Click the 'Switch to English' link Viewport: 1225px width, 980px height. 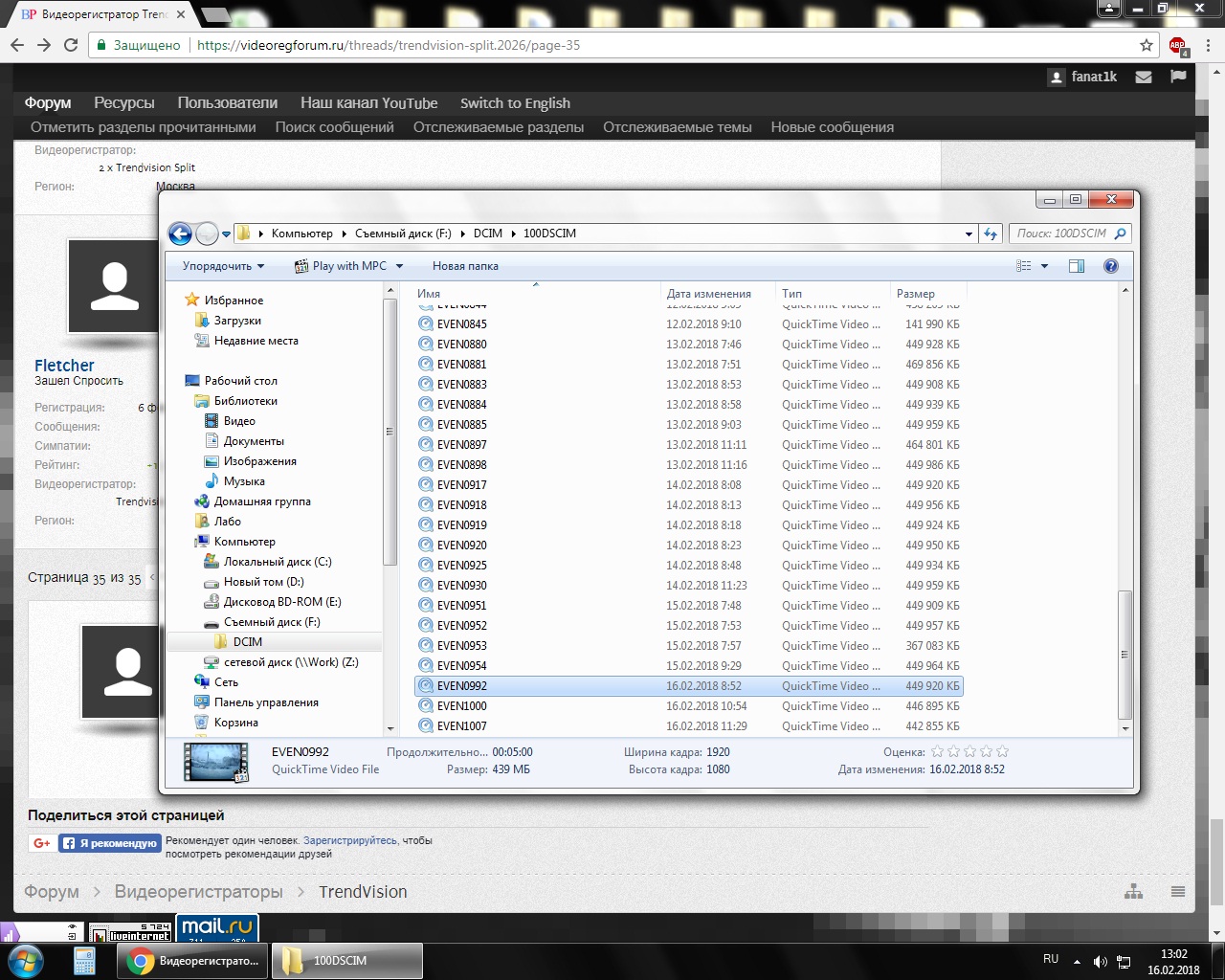click(515, 103)
